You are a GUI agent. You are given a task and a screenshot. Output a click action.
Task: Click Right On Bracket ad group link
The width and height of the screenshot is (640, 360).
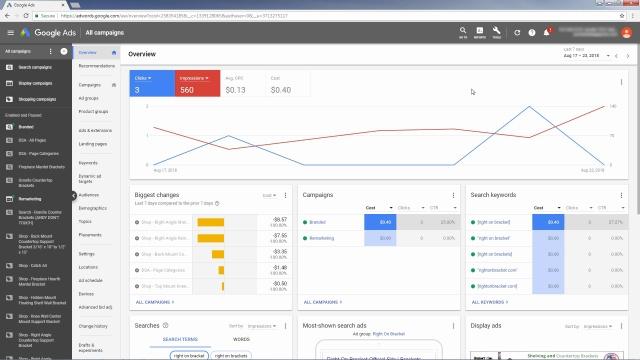tap(389, 334)
